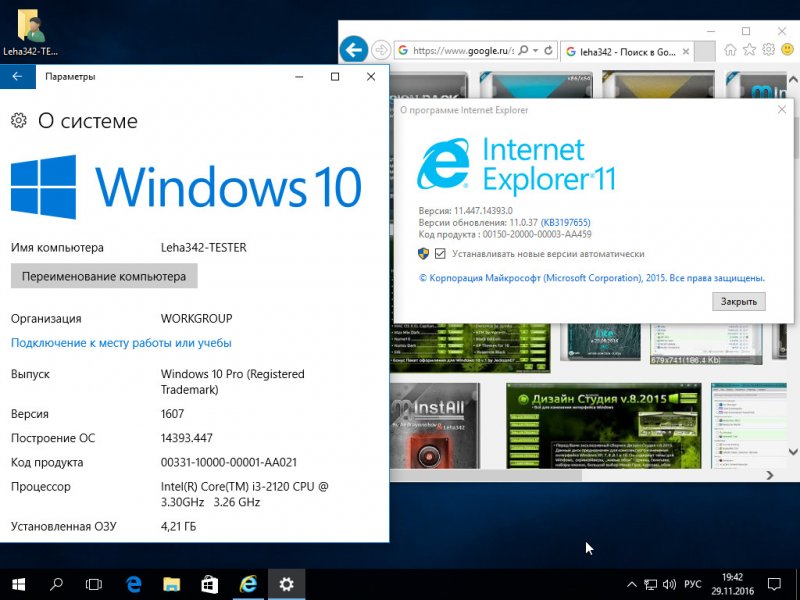Click the Закрыть button in IE dialog
The width and height of the screenshot is (800, 600).
[738, 302]
